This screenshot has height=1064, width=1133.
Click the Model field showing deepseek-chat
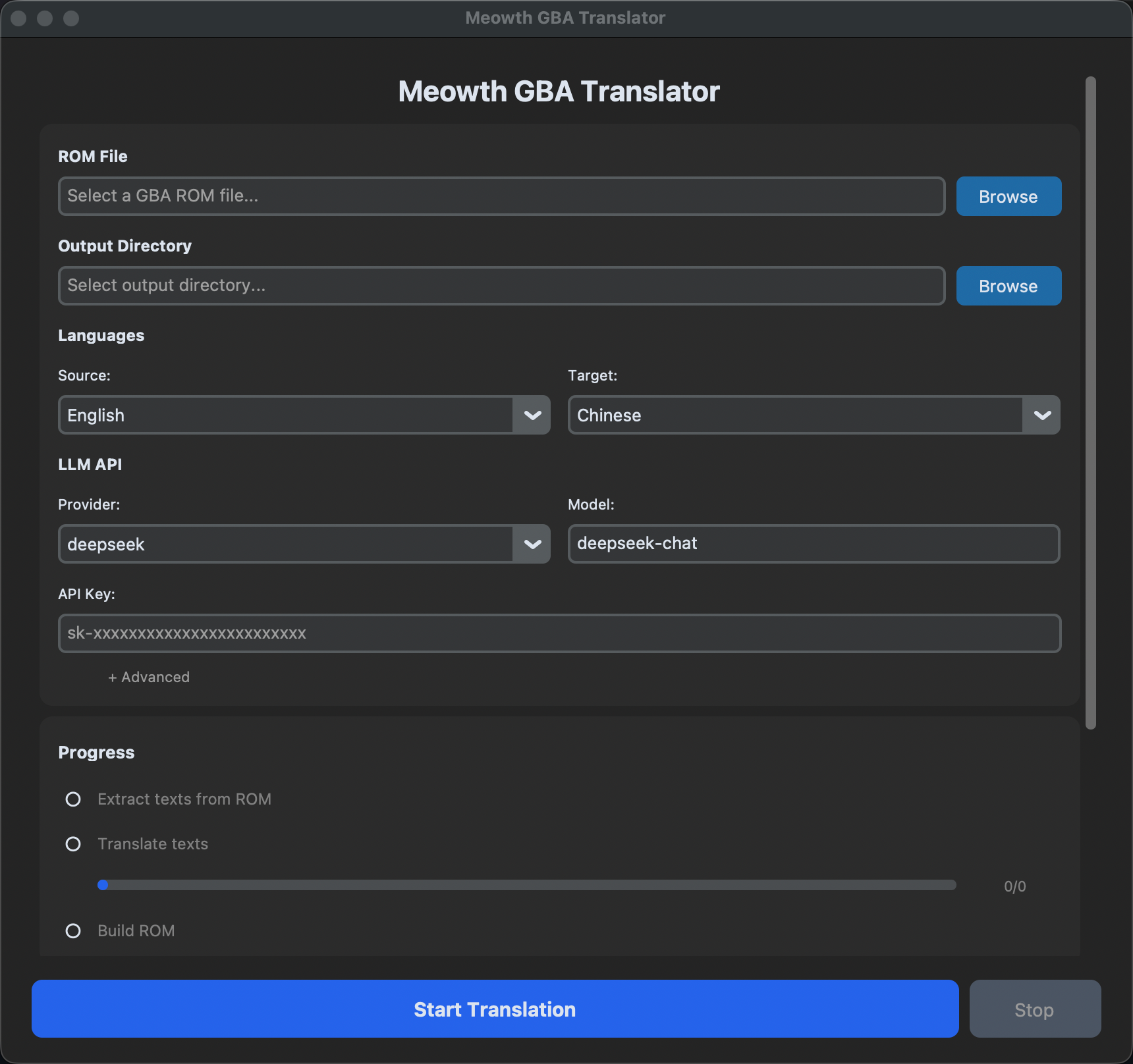[814, 544]
